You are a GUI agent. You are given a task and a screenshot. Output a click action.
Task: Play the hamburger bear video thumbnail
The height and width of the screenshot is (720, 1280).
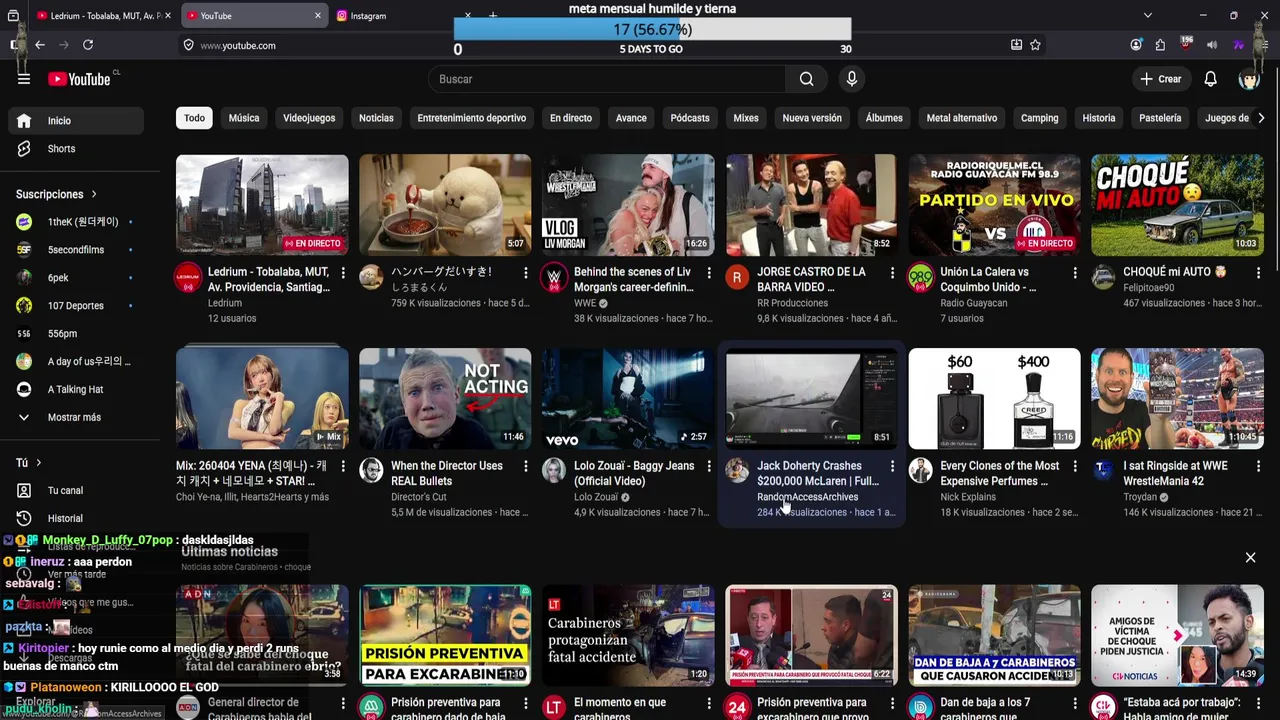click(445, 205)
